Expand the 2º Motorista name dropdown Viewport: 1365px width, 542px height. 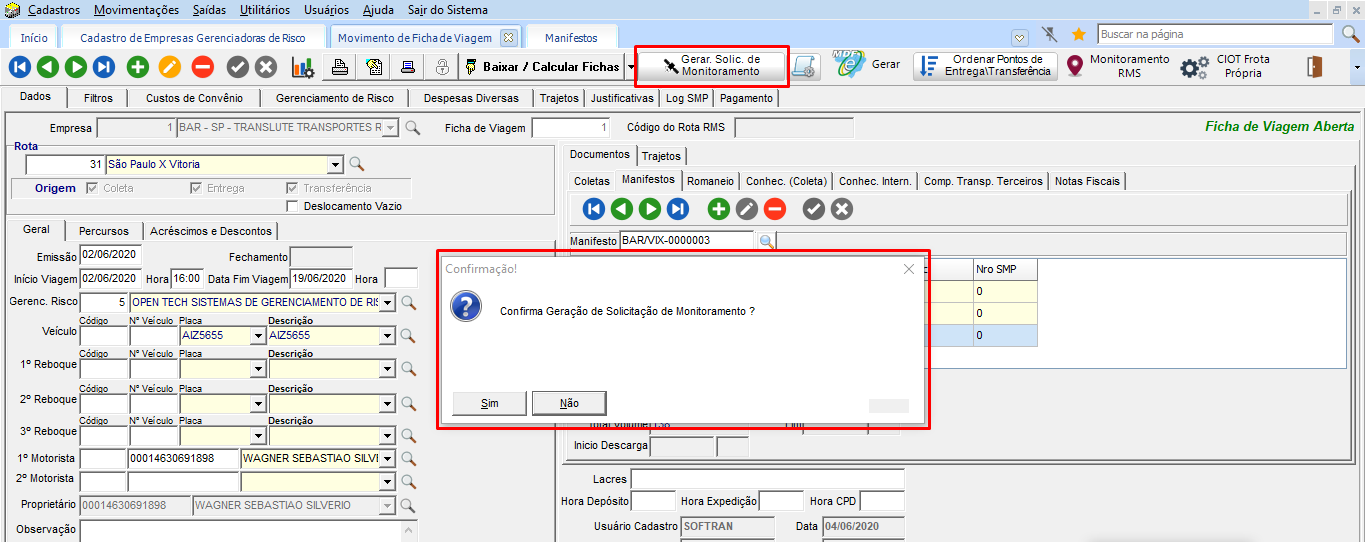tap(387, 482)
